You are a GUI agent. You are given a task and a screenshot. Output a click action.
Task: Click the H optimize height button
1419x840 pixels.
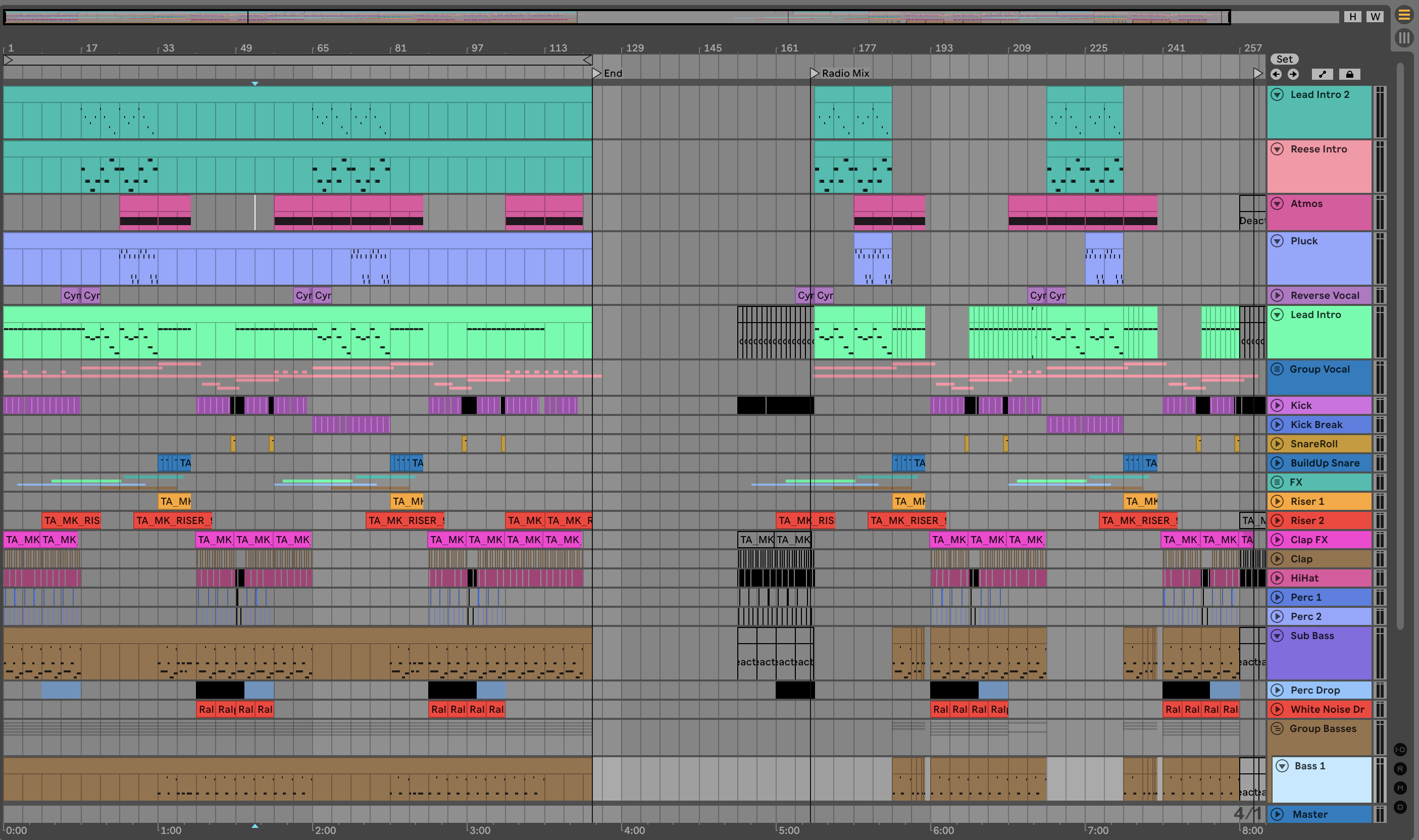1353,17
